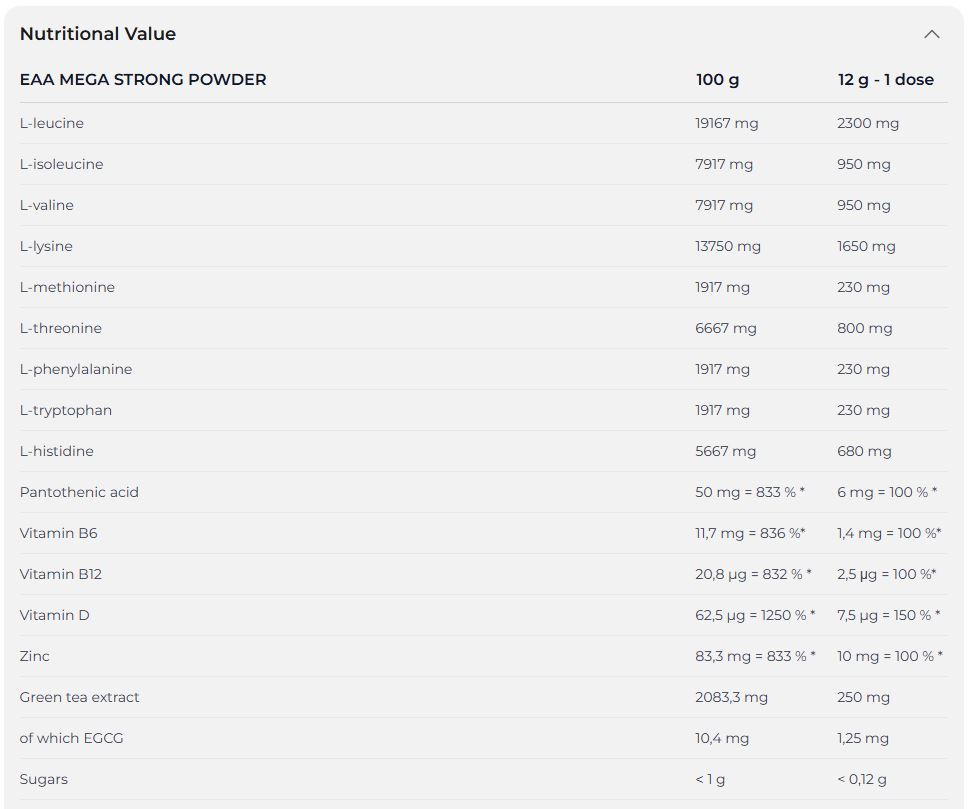Select the Zinc row label
The height and width of the screenshot is (809, 969).
34,656
